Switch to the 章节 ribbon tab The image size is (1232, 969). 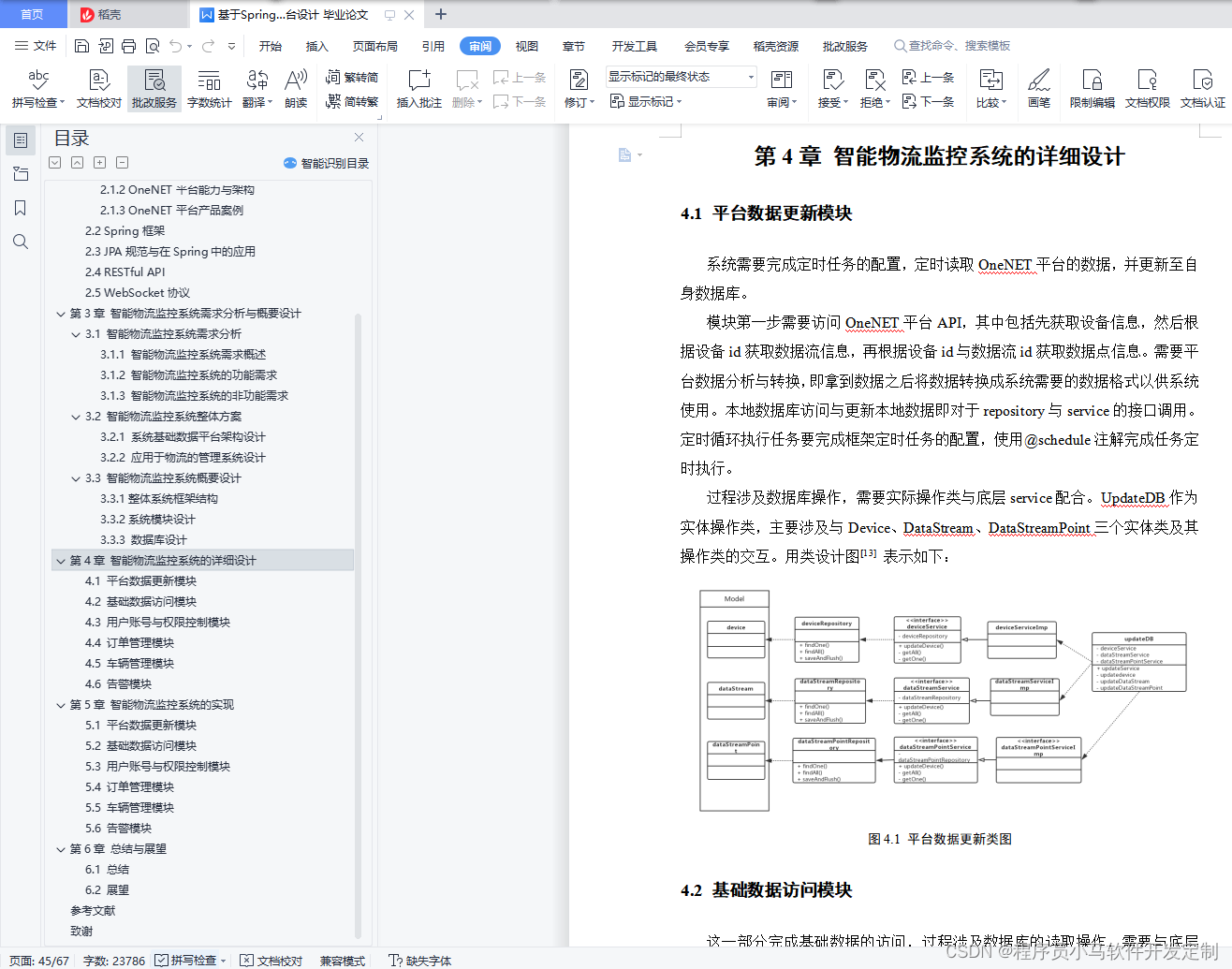click(574, 46)
